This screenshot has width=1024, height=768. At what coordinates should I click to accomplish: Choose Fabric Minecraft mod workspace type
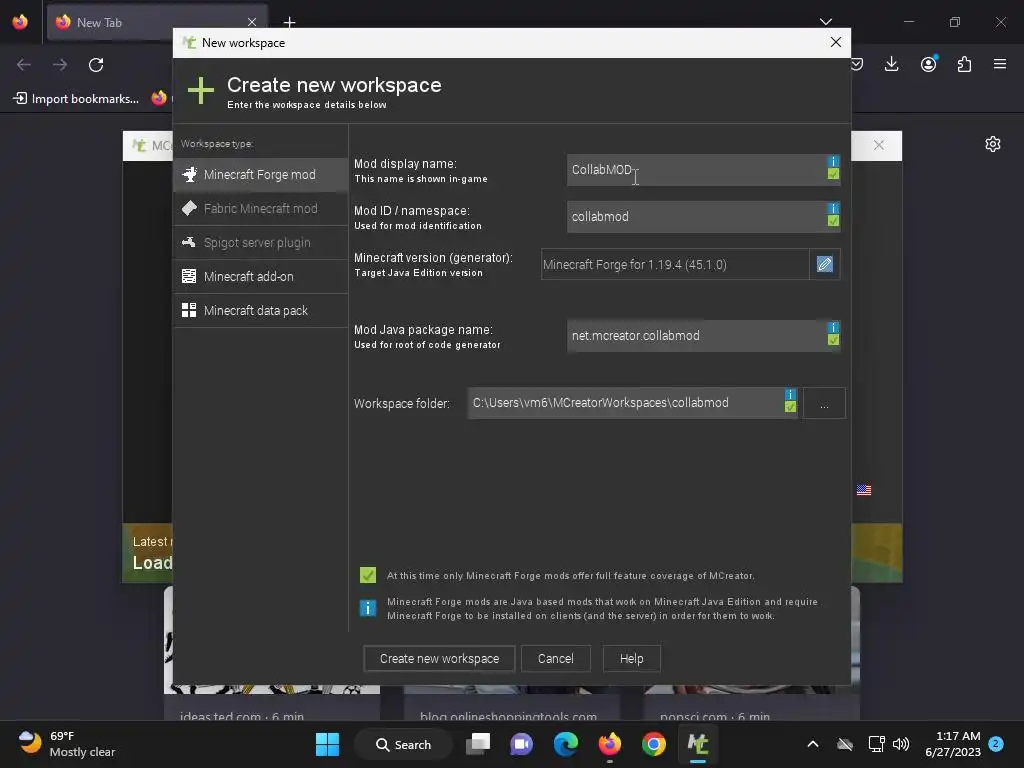[261, 208]
